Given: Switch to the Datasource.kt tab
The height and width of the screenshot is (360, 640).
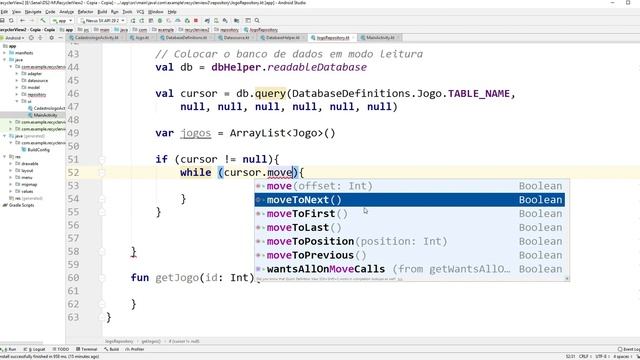Looking at the screenshot, I should click(236, 38).
